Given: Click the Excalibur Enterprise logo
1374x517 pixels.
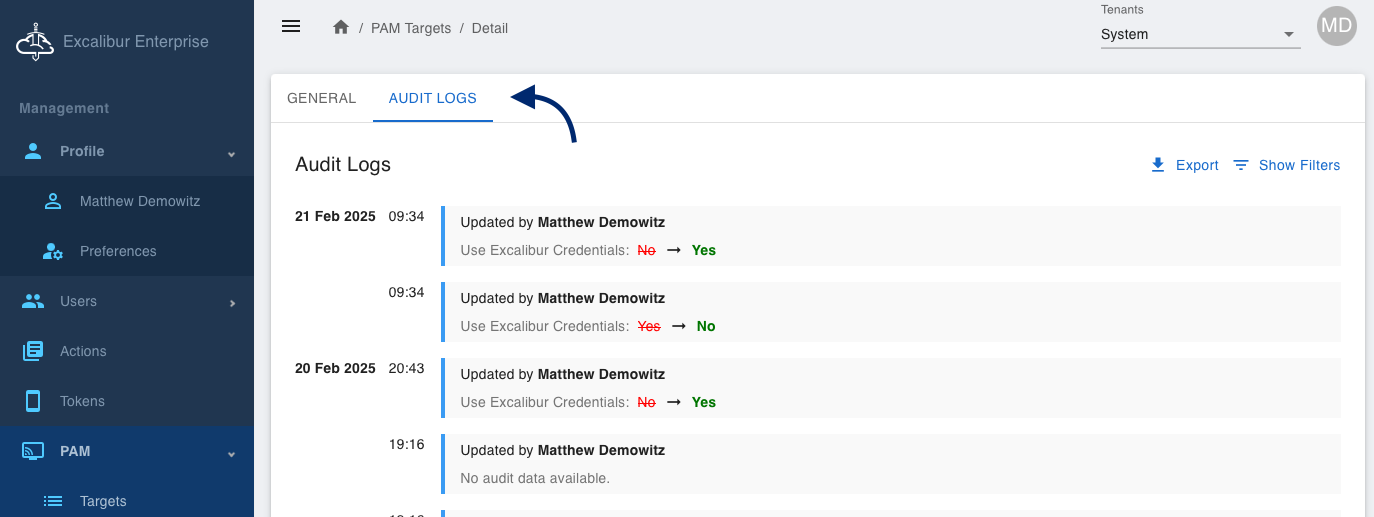Looking at the screenshot, I should click(x=35, y=42).
